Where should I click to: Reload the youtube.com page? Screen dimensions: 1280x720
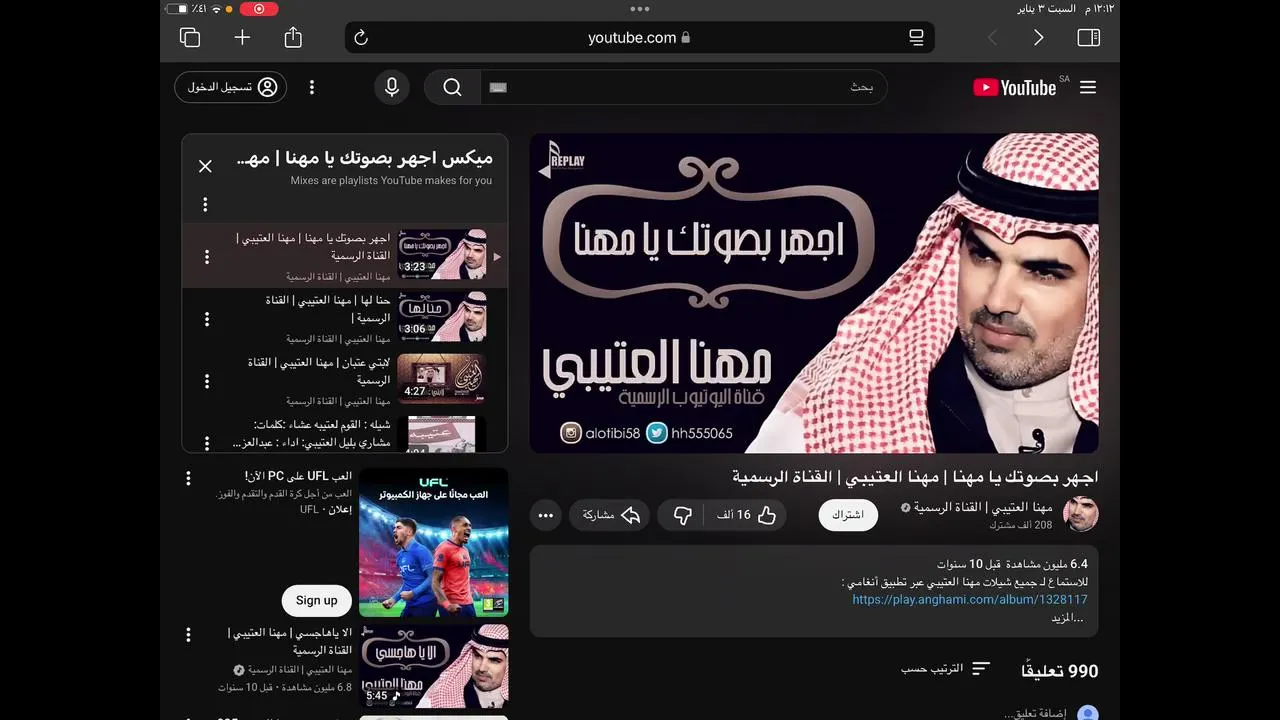pos(361,38)
